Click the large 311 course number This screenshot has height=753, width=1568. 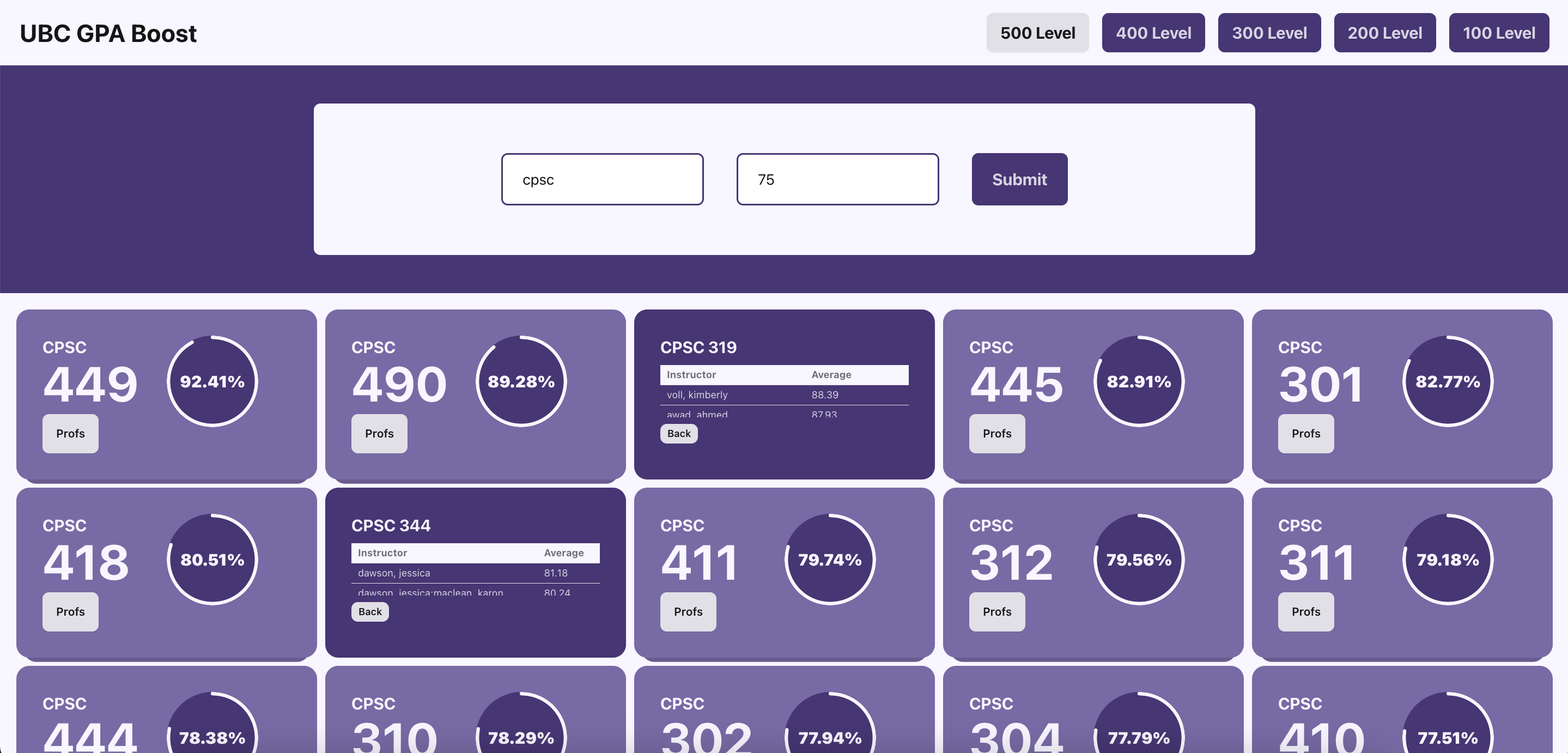1317,563
